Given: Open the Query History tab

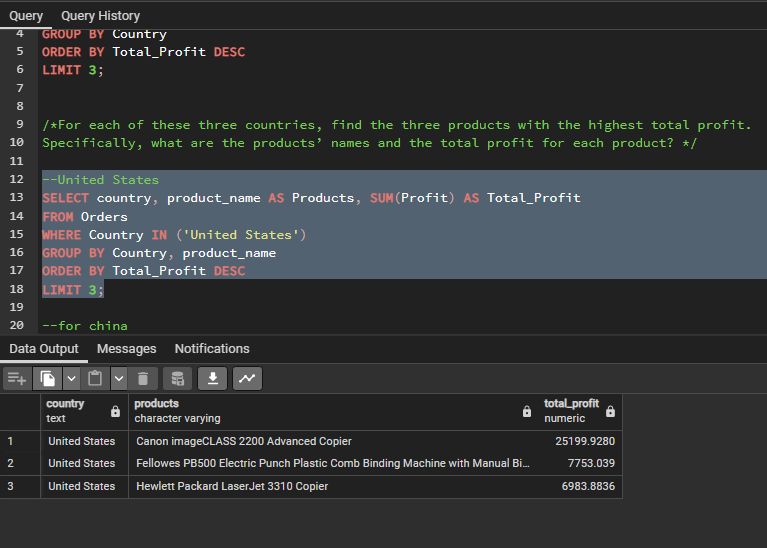Looking at the screenshot, I should [100, 16].
